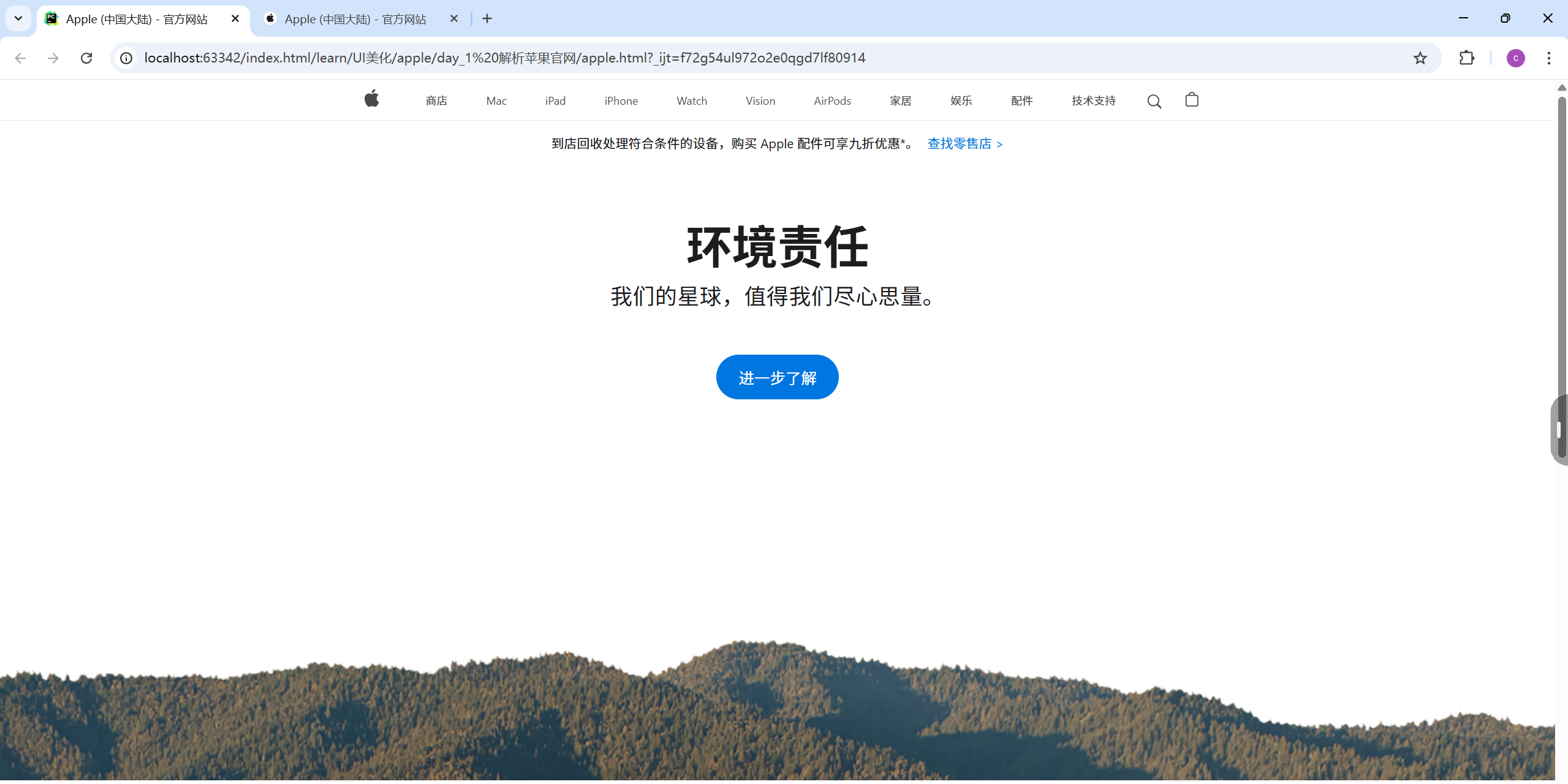
Task: Select AirPods in the navigation bar
Action: 832,101
